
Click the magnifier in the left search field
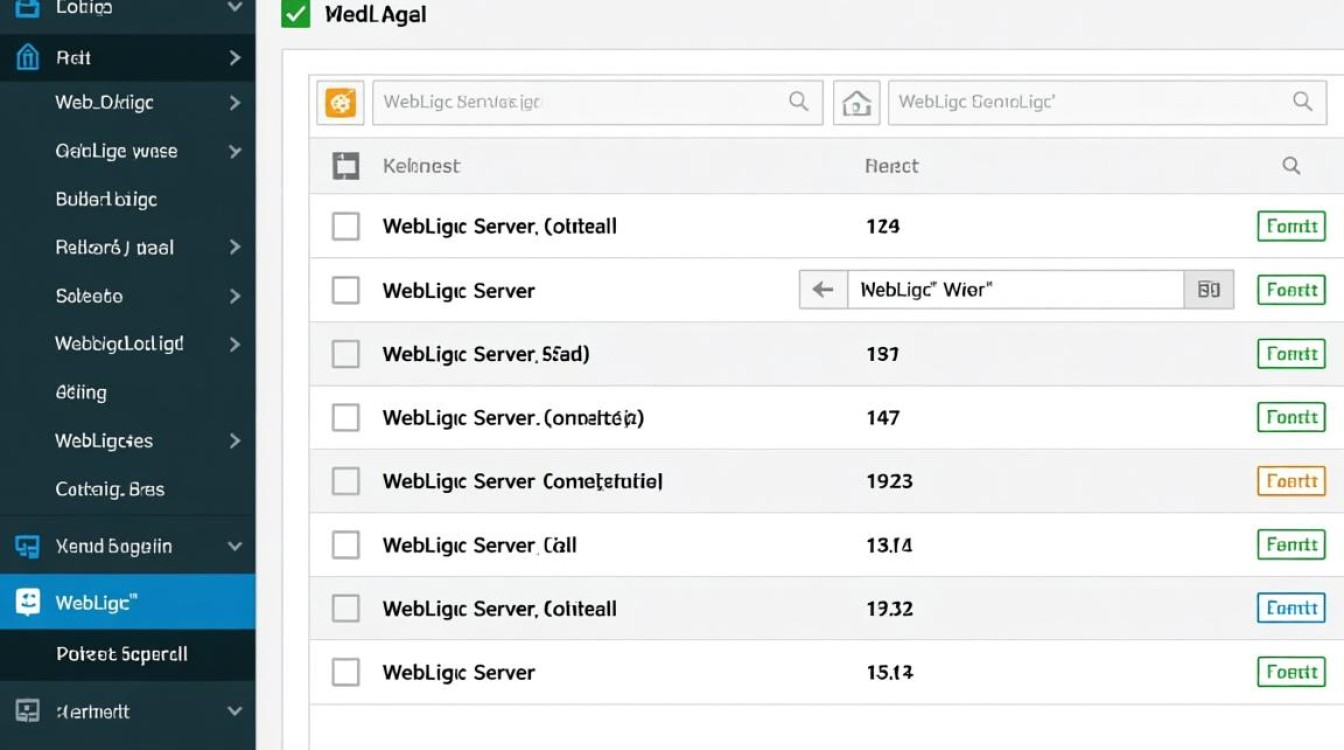click(798, 101)
